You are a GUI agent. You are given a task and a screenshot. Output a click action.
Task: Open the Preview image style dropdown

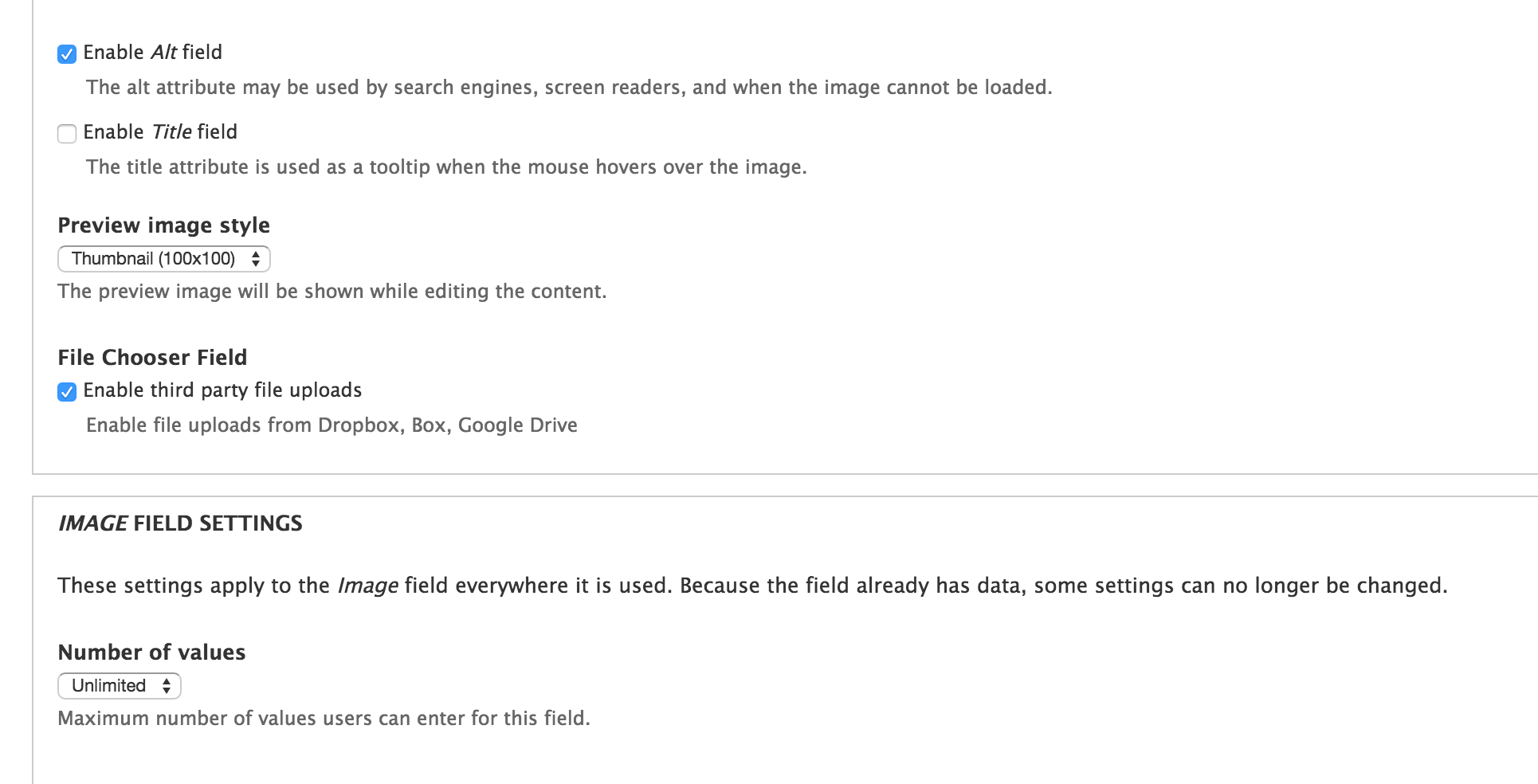point(163,258)
